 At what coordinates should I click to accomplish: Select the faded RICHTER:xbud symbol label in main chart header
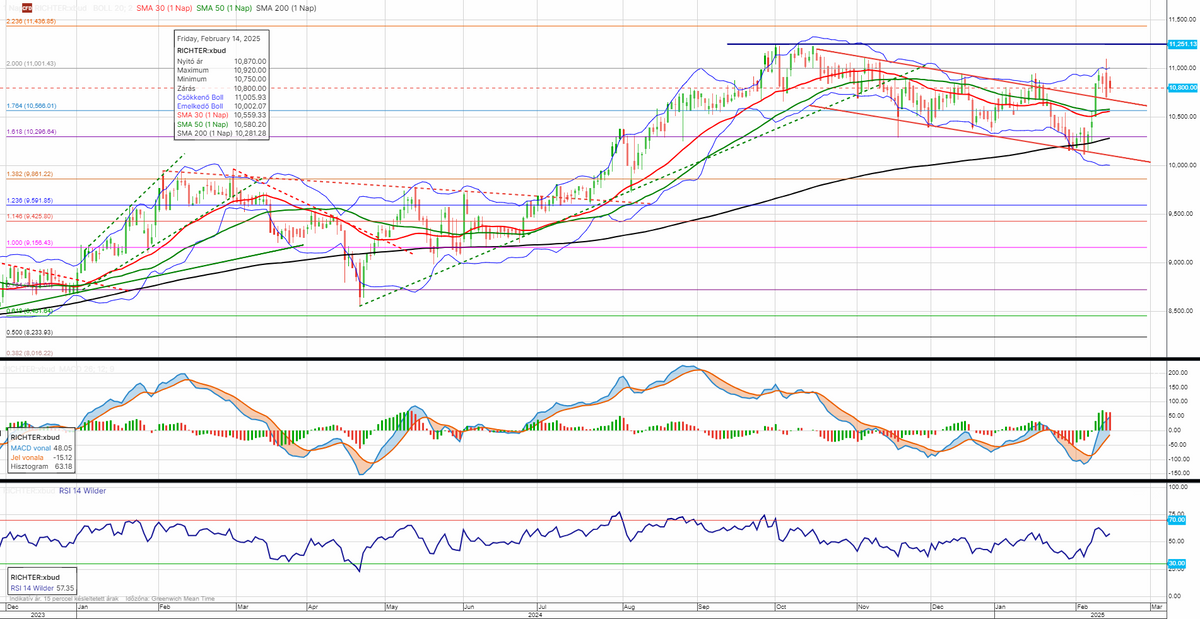tap(63, 7)
